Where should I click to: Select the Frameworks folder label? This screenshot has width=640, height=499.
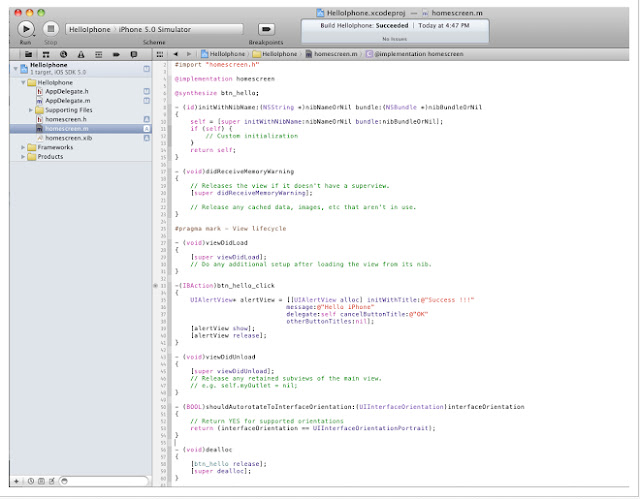55,147
